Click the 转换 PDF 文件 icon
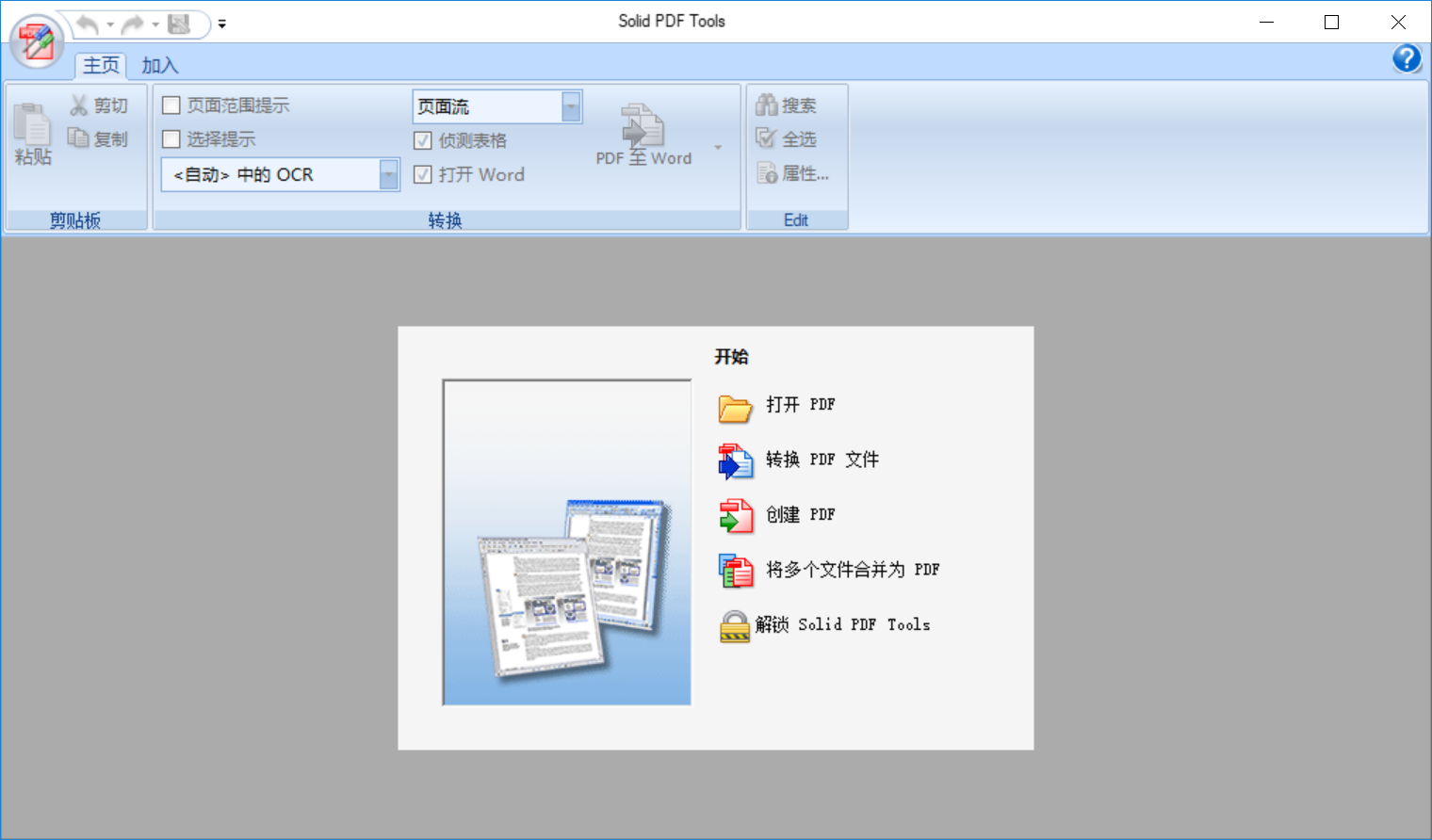The height and width of the screenshot is (840, 1432). pyautogui.click(x=735, y=461)
